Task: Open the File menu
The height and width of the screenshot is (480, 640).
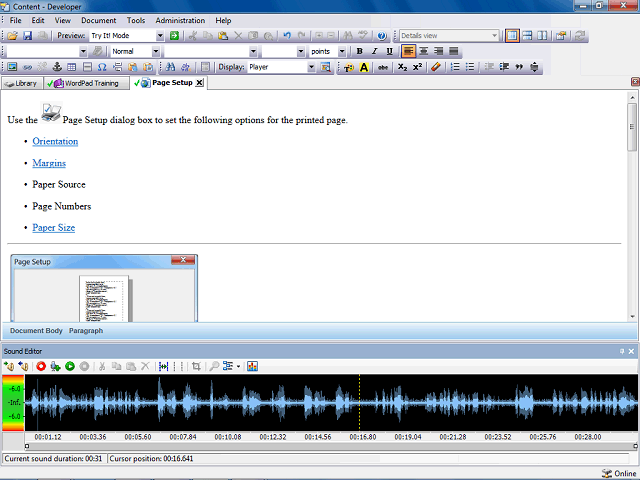Action: point(16,20)
